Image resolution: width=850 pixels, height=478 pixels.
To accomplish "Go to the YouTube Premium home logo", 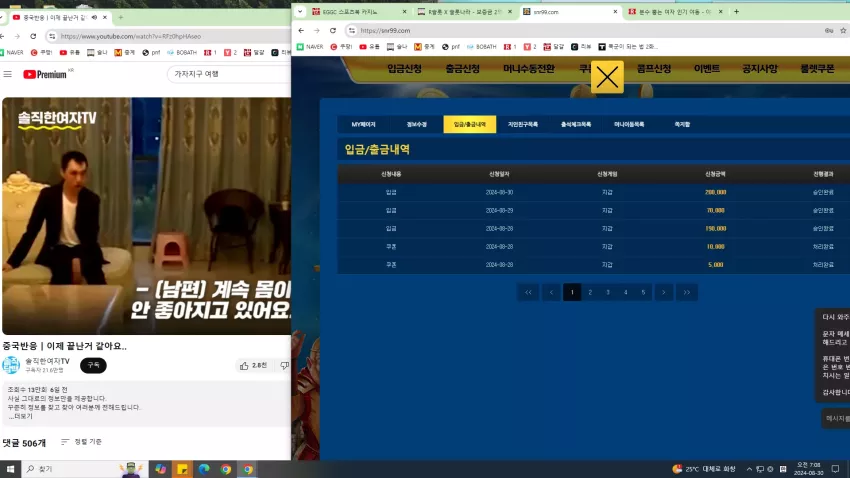I will pos(46,74).
